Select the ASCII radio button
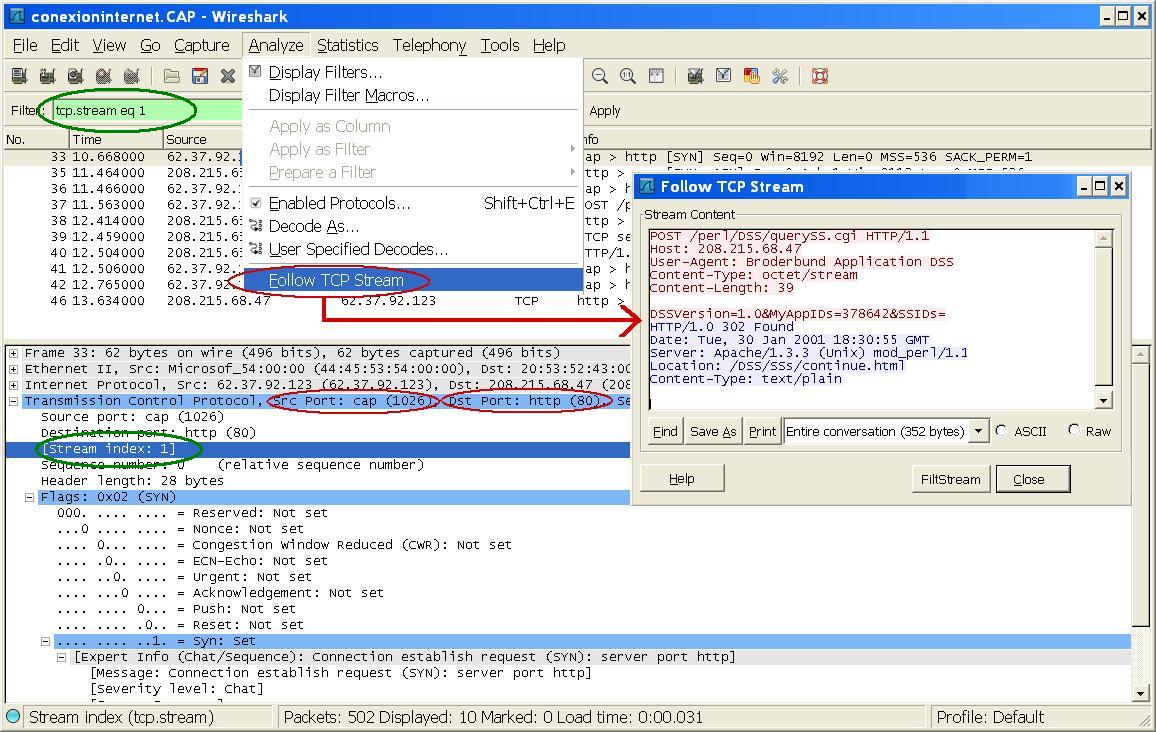Image resolution: width=1156 pixels, height=732 pixels. pos(1001,431)
